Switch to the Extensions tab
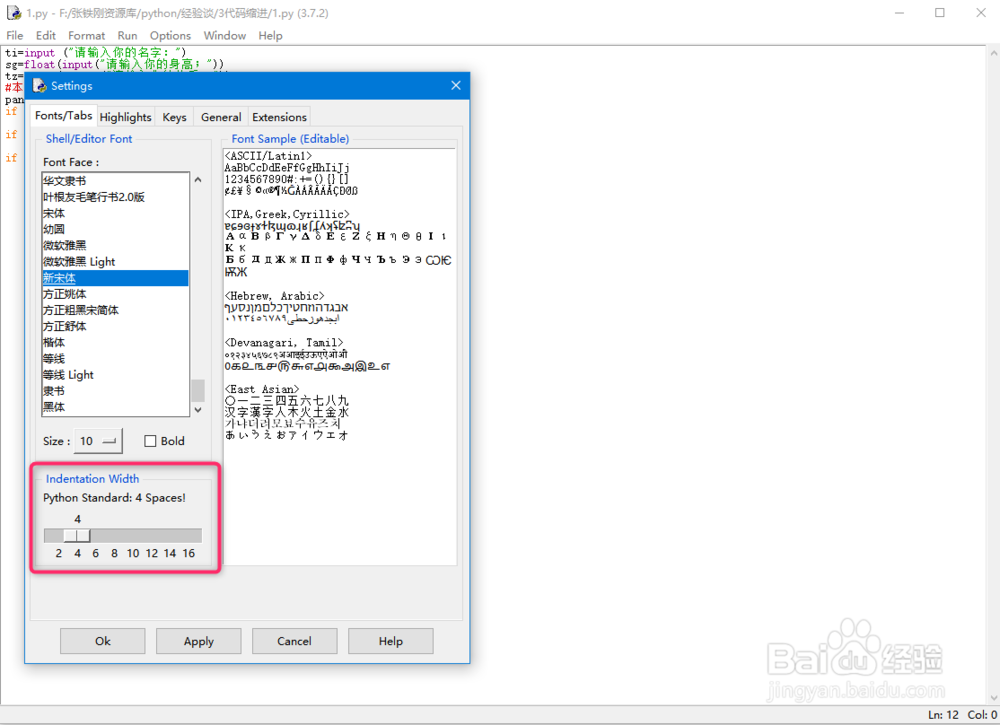This screenshot has height=725, width=1000. tap(279, 117)
